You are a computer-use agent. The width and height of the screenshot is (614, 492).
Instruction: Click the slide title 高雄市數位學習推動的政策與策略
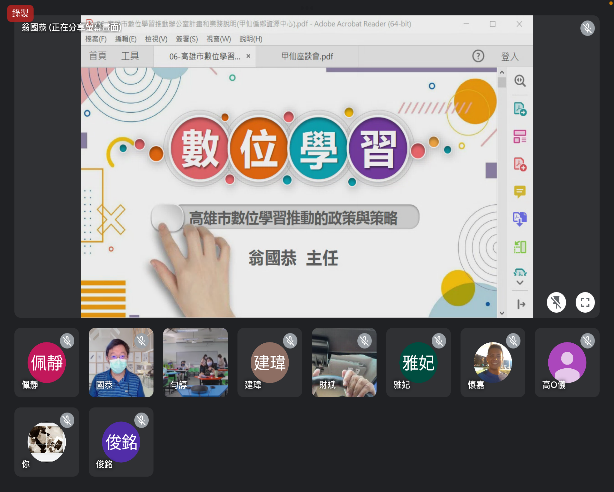293,218
